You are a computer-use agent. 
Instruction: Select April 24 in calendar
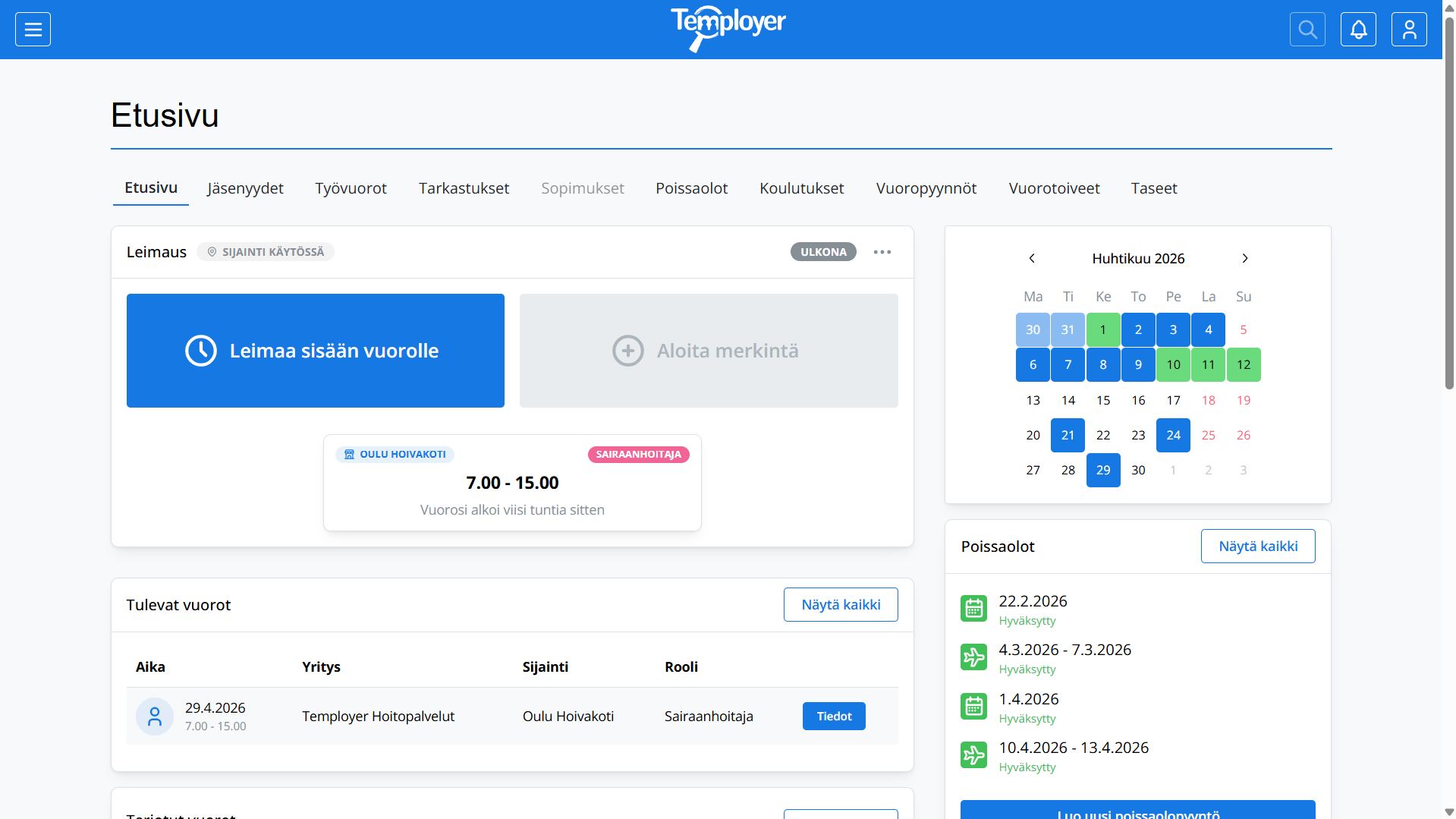click(x=1173, y=436)
